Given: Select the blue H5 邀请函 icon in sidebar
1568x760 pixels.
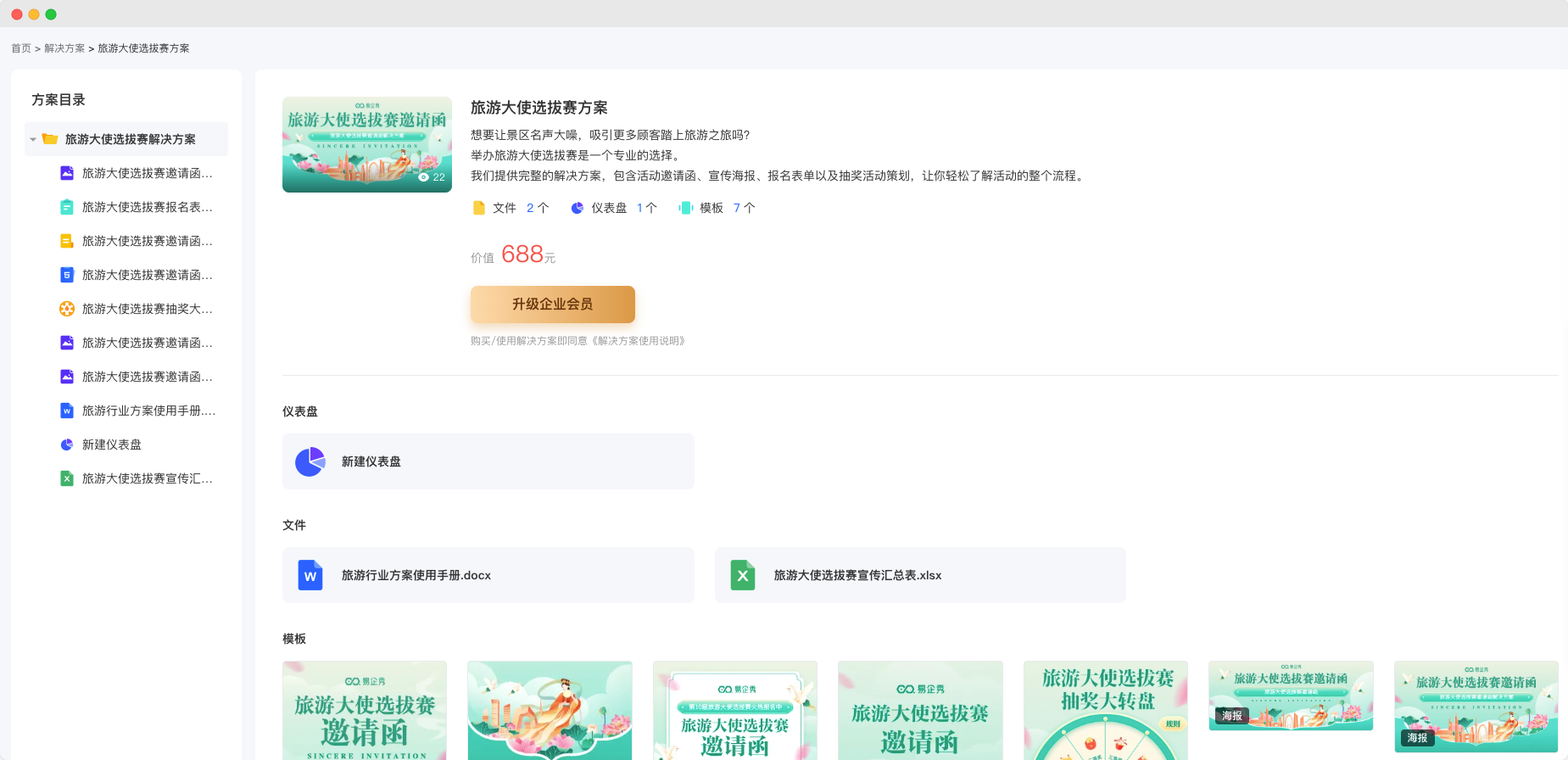Looking at the screenshot, I should (67, 275).
